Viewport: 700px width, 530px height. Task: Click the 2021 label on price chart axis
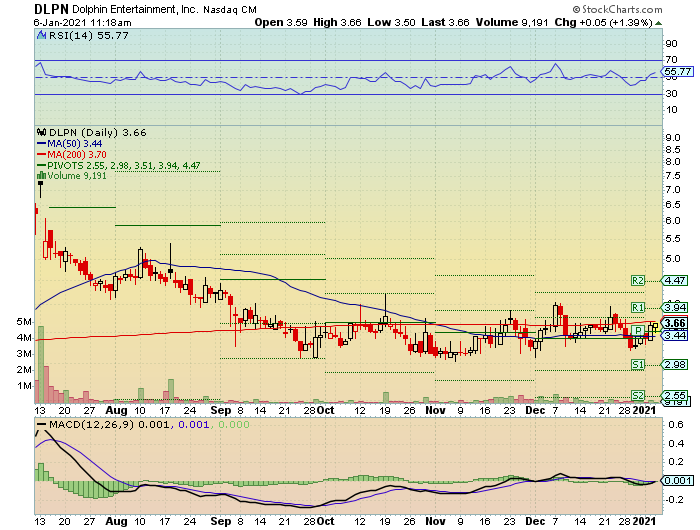[x=645, y=410]
